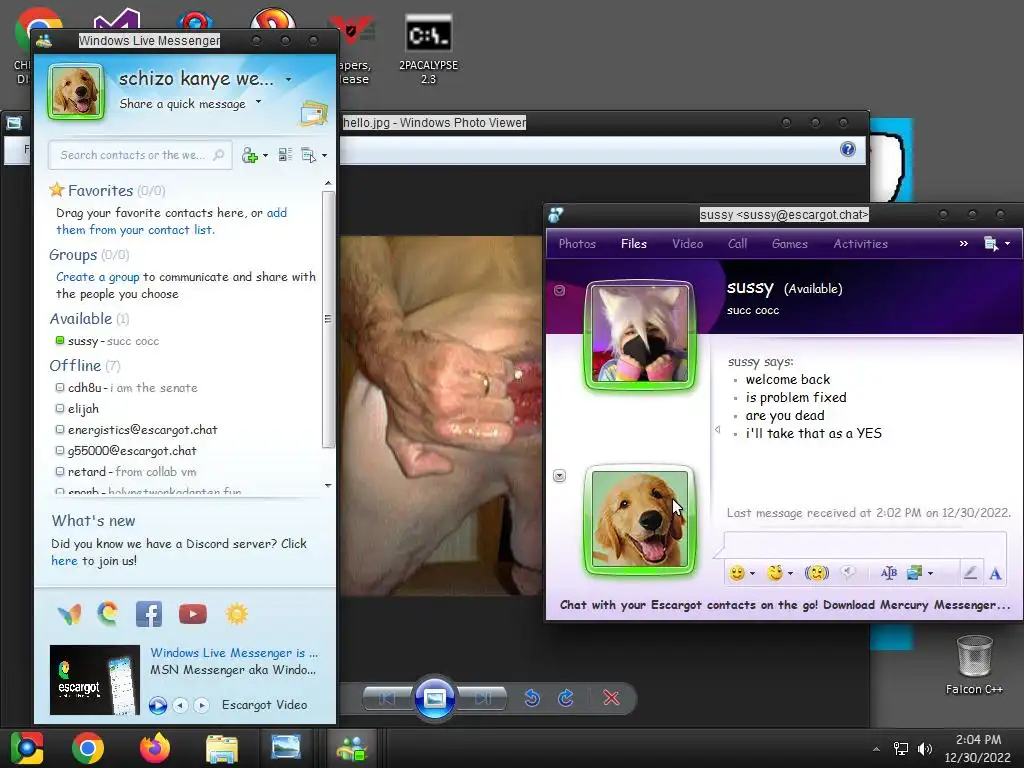This screenshot has height=768, width=1024.
Task: Click the escargot video thumbnail
Action: coord(95,680)
